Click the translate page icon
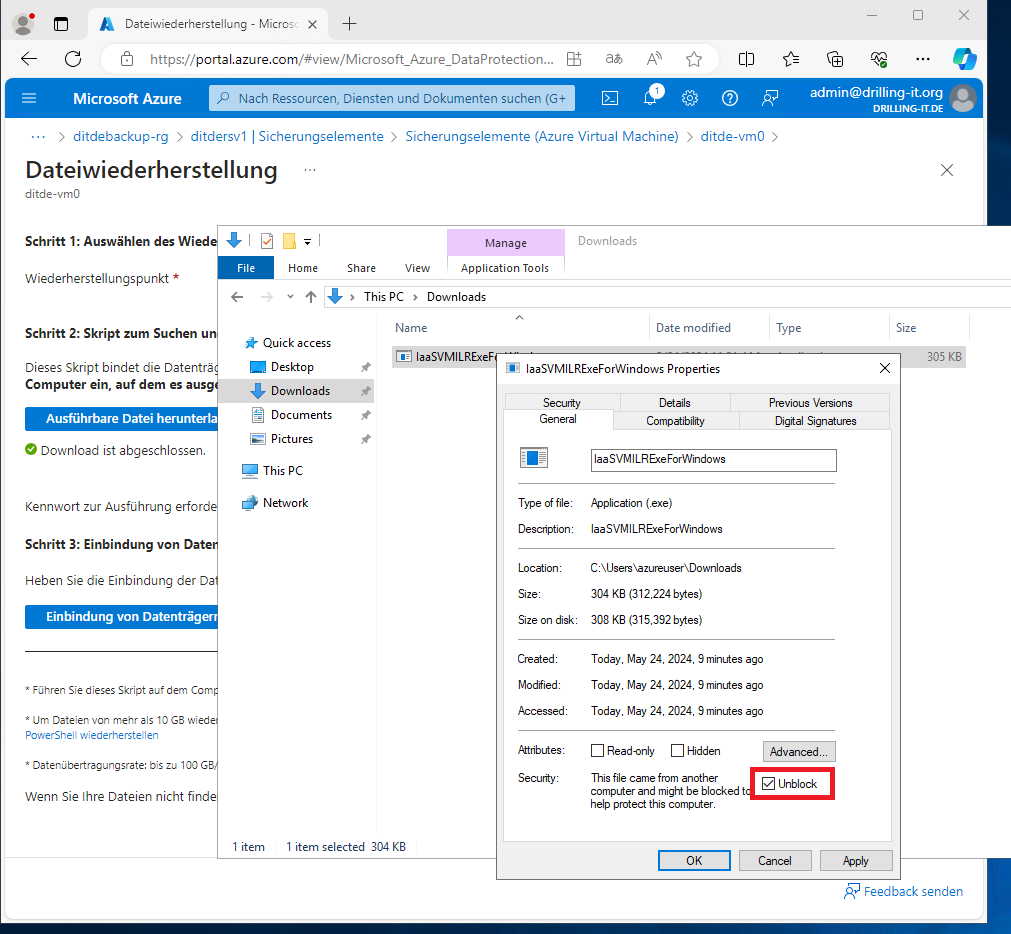 click(614, 59)
